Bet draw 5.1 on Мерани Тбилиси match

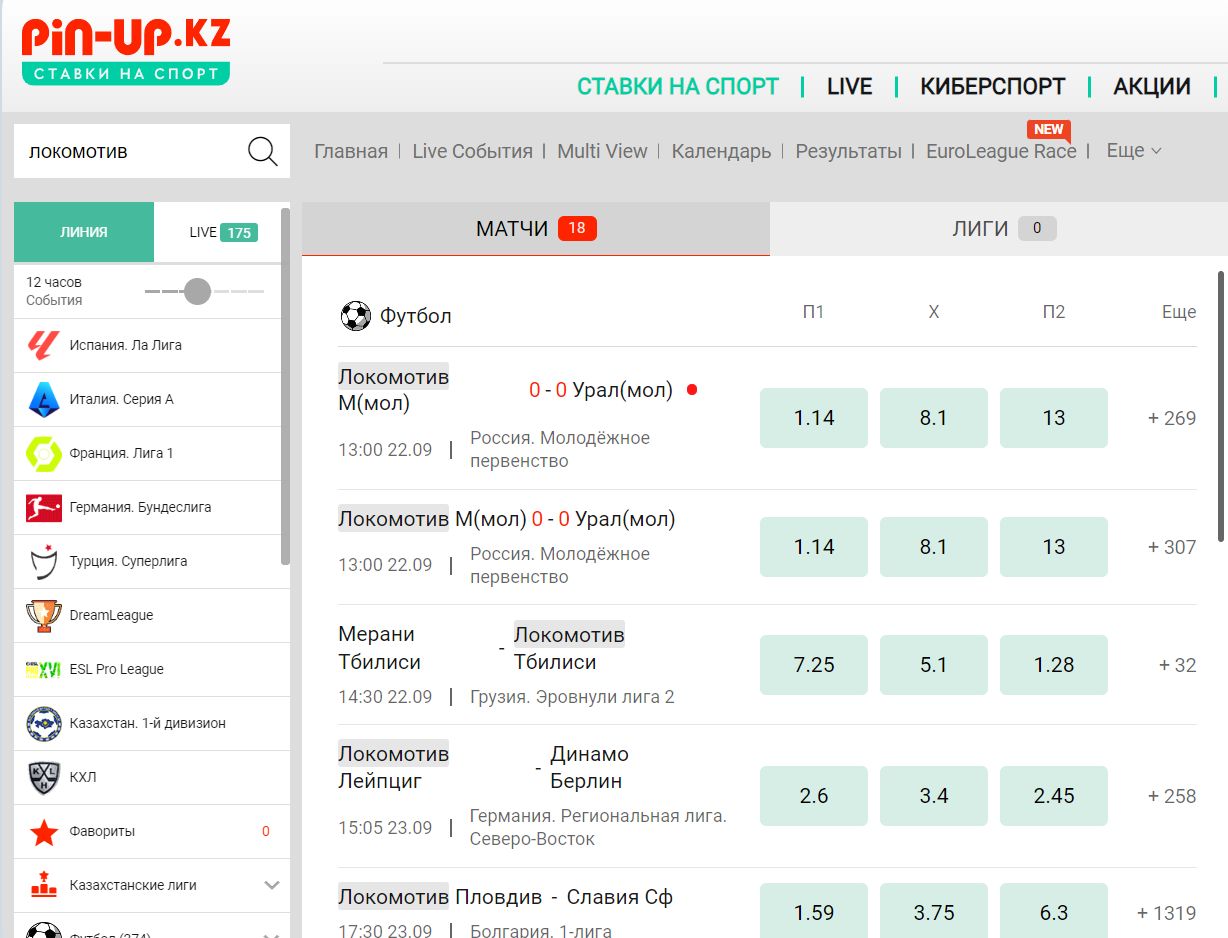[x=934, y=665]
